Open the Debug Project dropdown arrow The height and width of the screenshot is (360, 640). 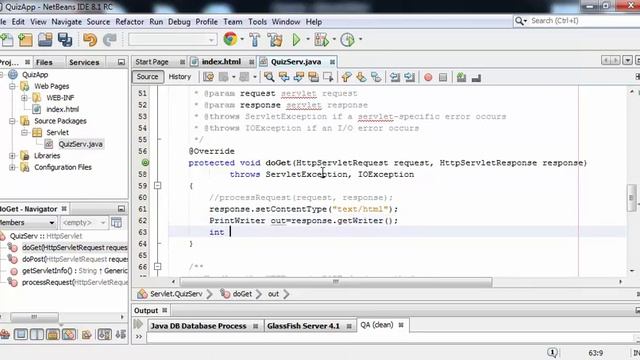click(x=334, y=39)
